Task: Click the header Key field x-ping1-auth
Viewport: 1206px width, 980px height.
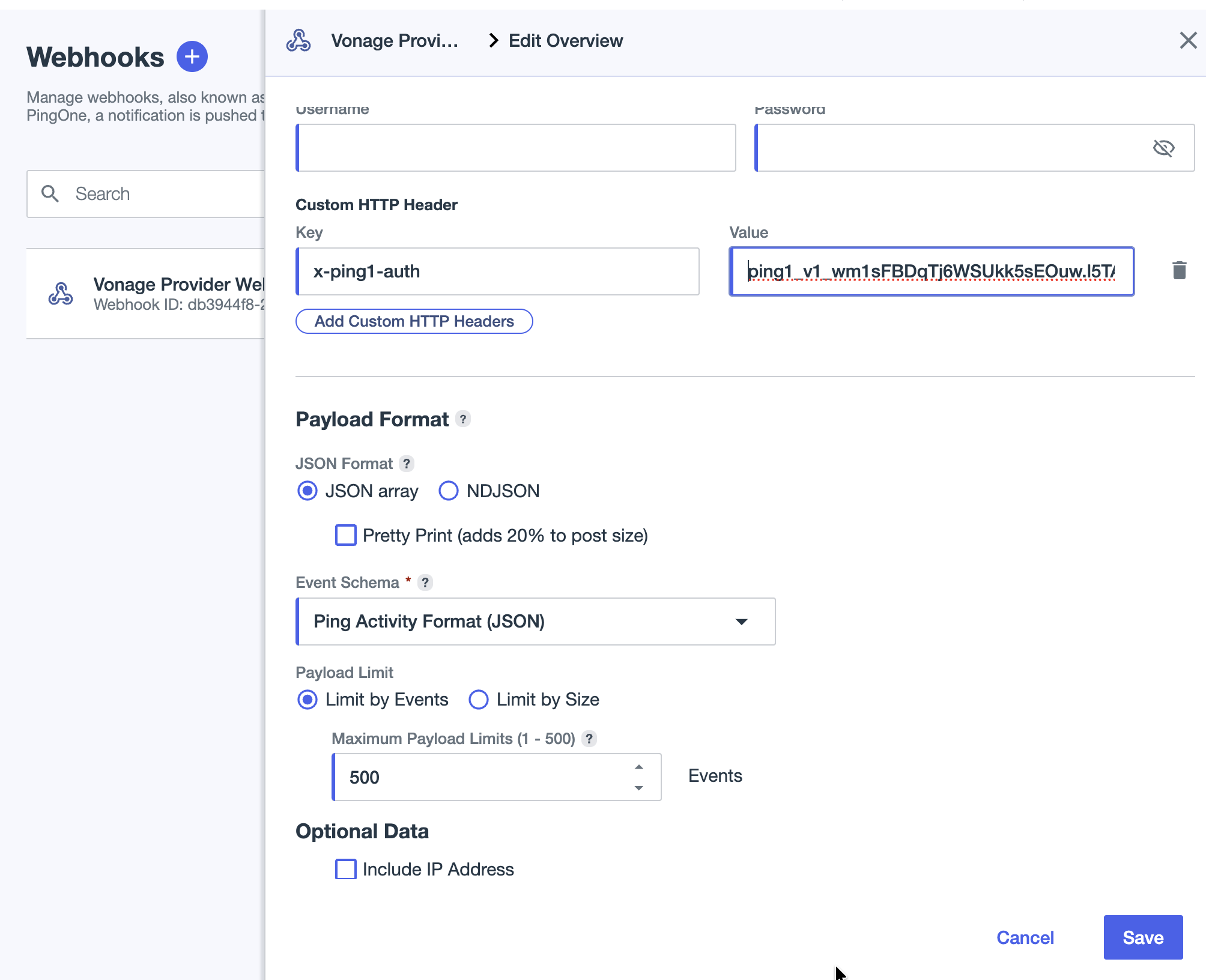Action: 498,271
